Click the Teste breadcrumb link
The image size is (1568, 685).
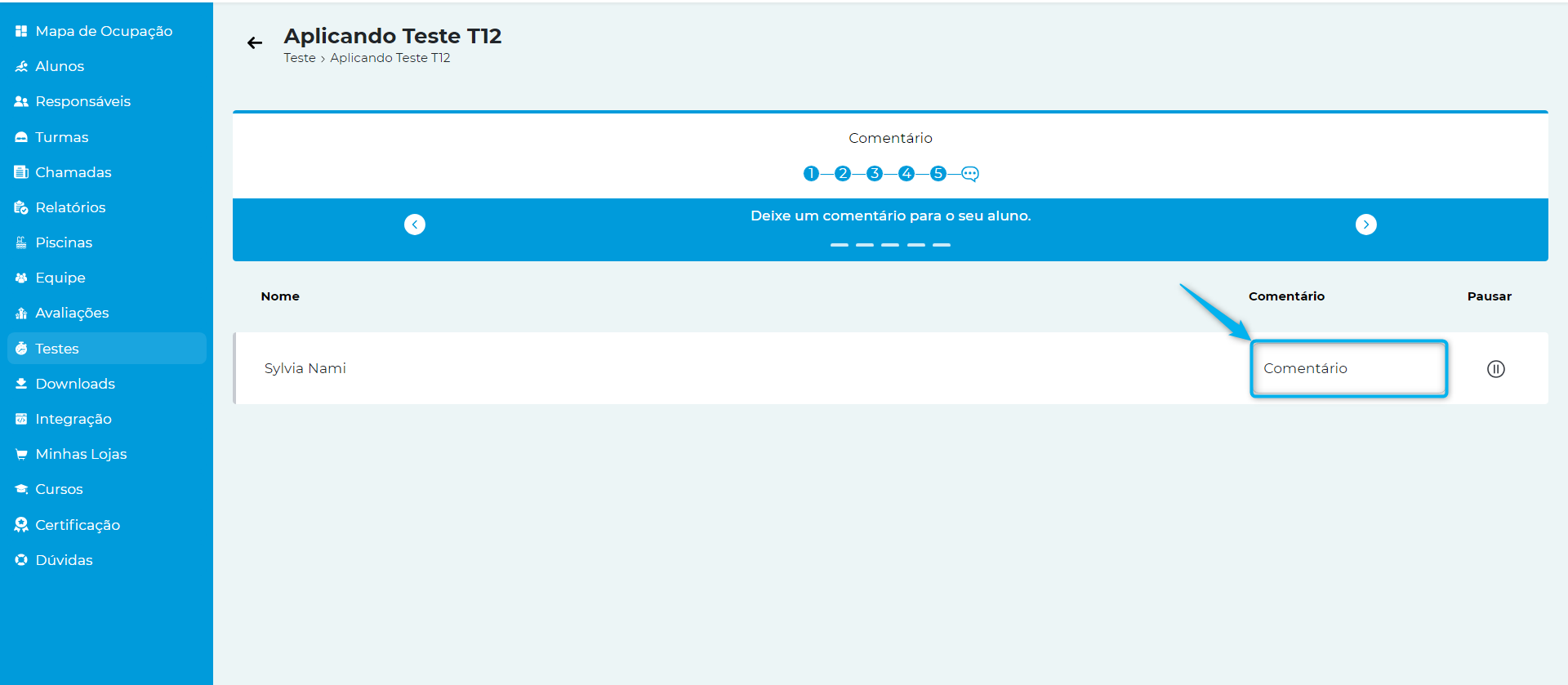(x=300, y=58)
